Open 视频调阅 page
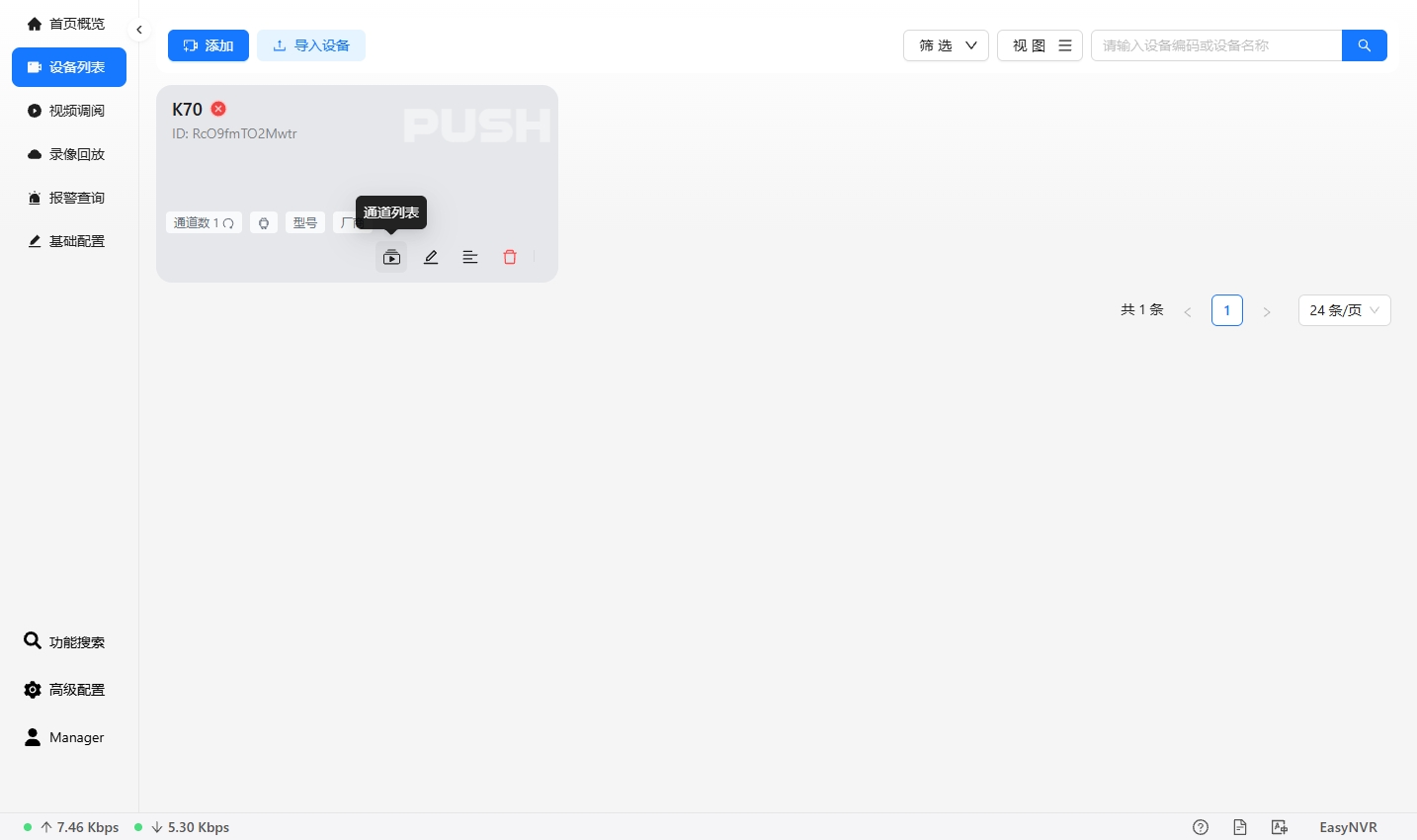Screen dimensions: 1417x840 coord(69,111)
